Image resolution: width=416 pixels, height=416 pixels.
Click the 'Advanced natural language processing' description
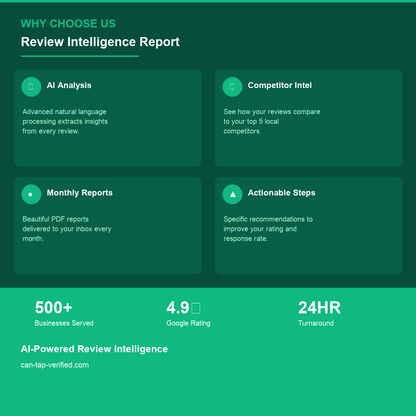pyautogui.click(x=65, y=121)
